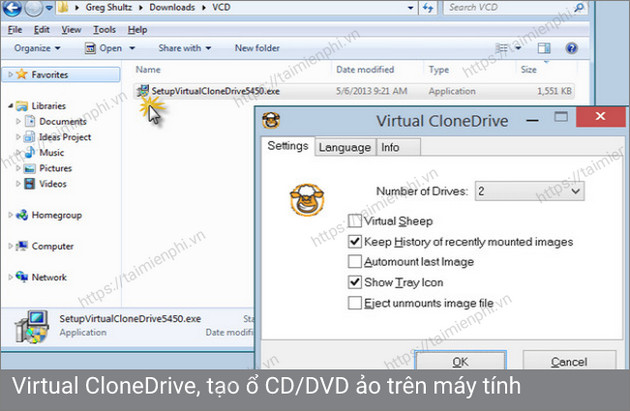Open the Help menu
630x411 pixels.
(137, 30)
